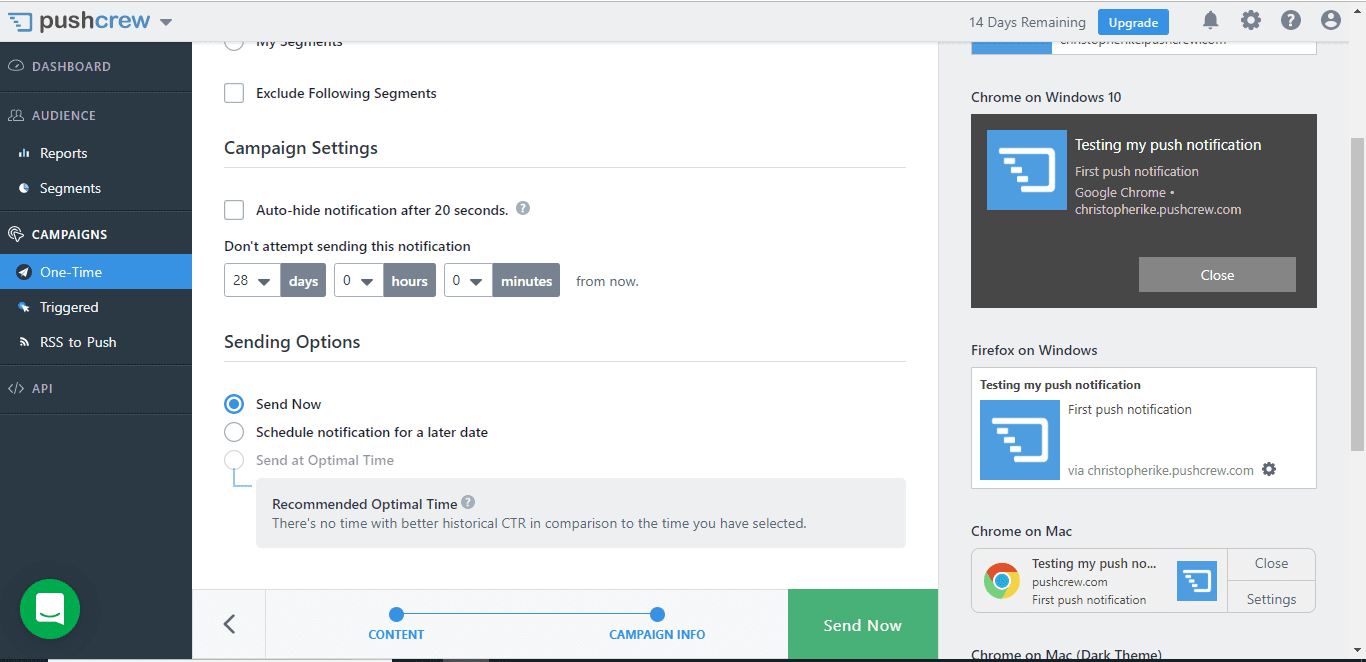Click the Triggered rocket icon
This screenshot has height=662, width=1366.
[24, 307]
